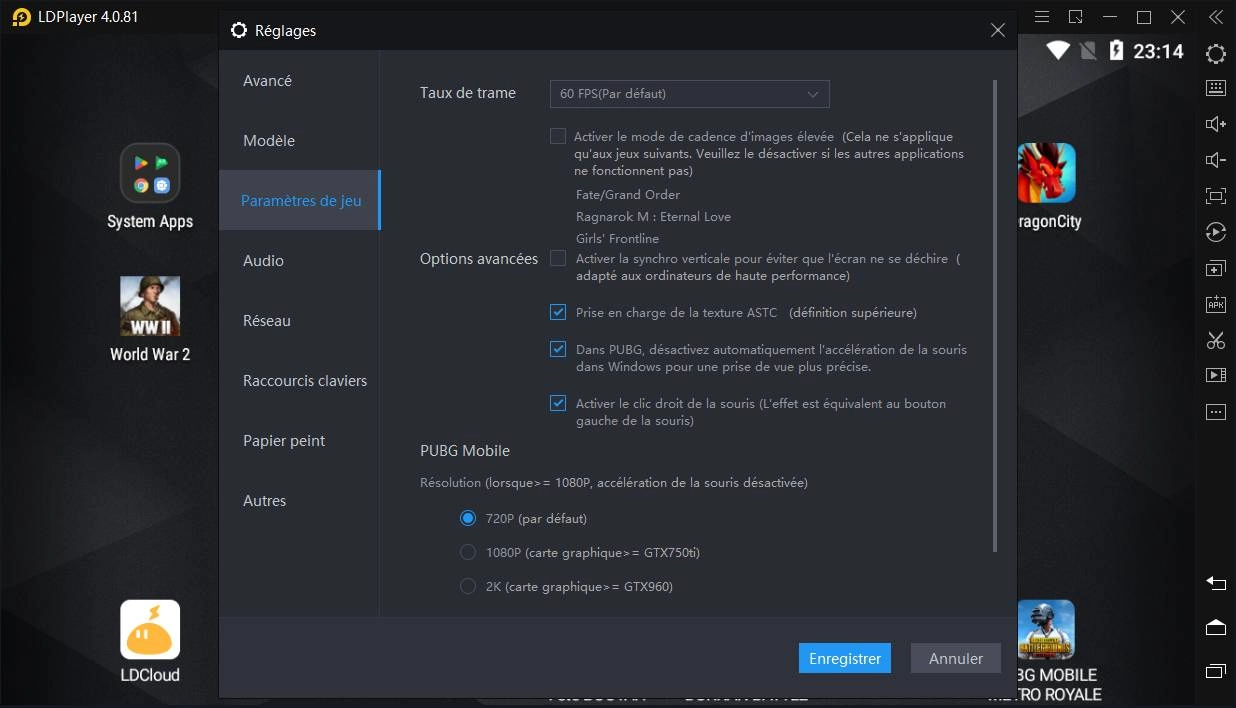
Task: Click the Enregistrer button
Action: (x=845, y=658)
